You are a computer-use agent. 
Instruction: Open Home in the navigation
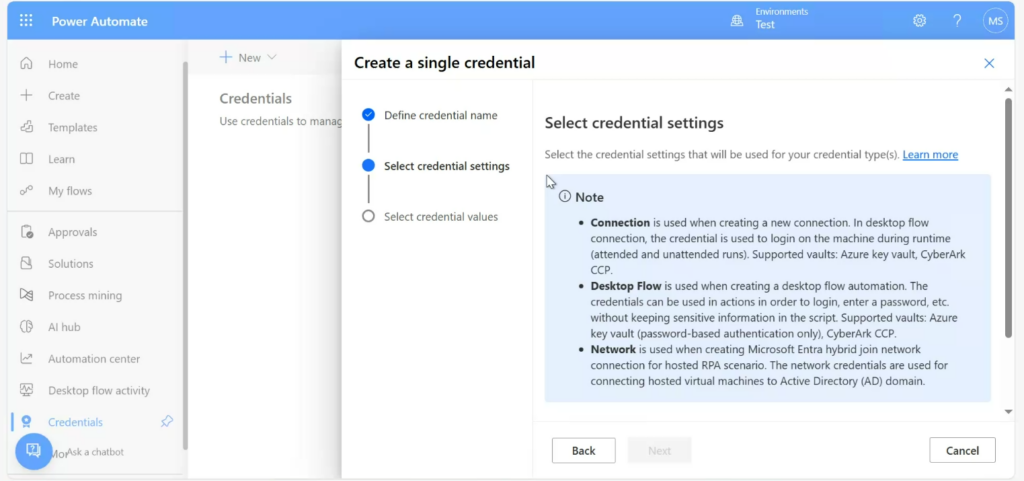click(63, 64)
